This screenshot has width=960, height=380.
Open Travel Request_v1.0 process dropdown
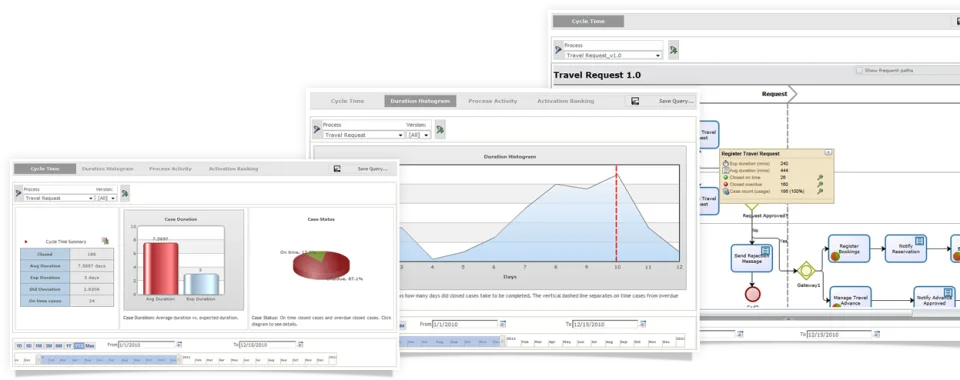point(613,55)
